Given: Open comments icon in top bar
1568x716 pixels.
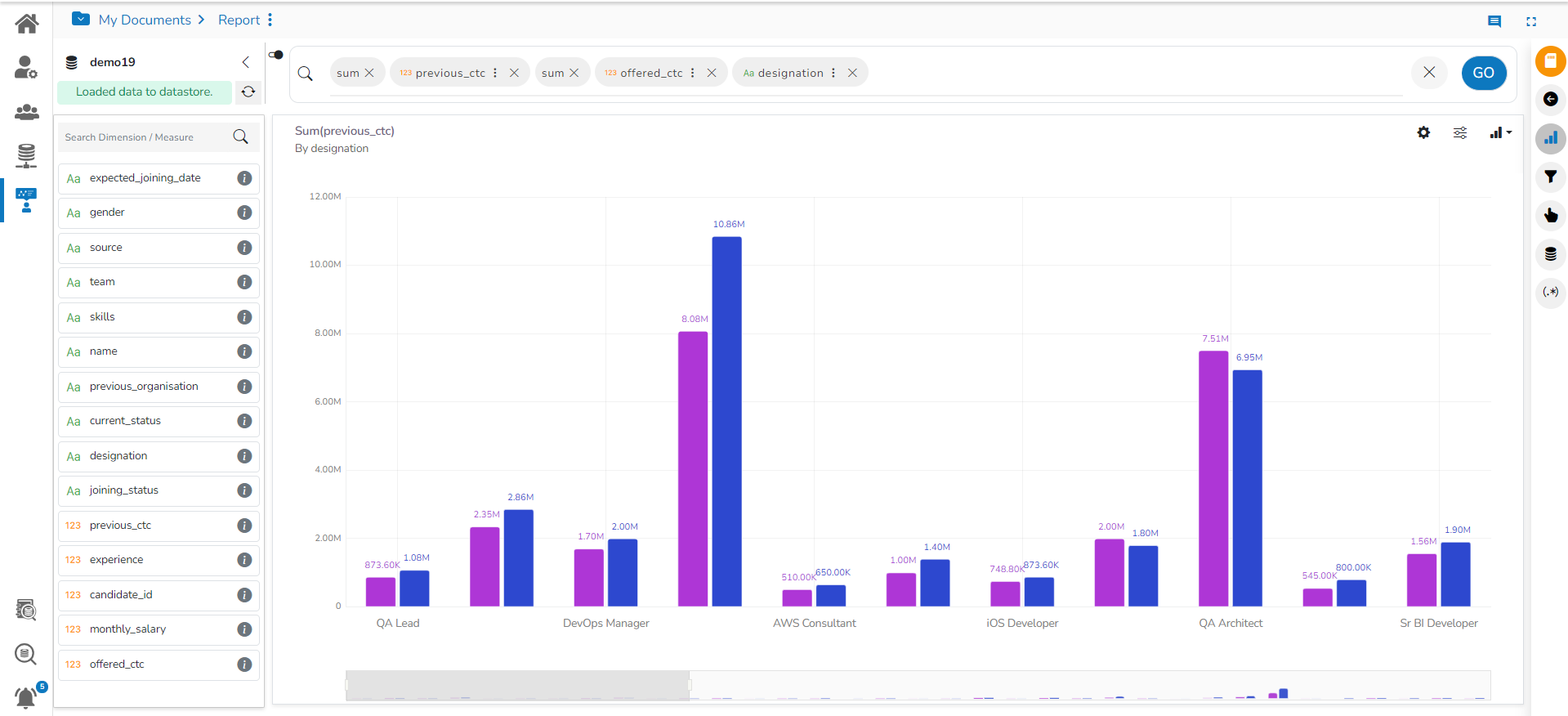Looking at the screenshot, I should point(1494,21).
